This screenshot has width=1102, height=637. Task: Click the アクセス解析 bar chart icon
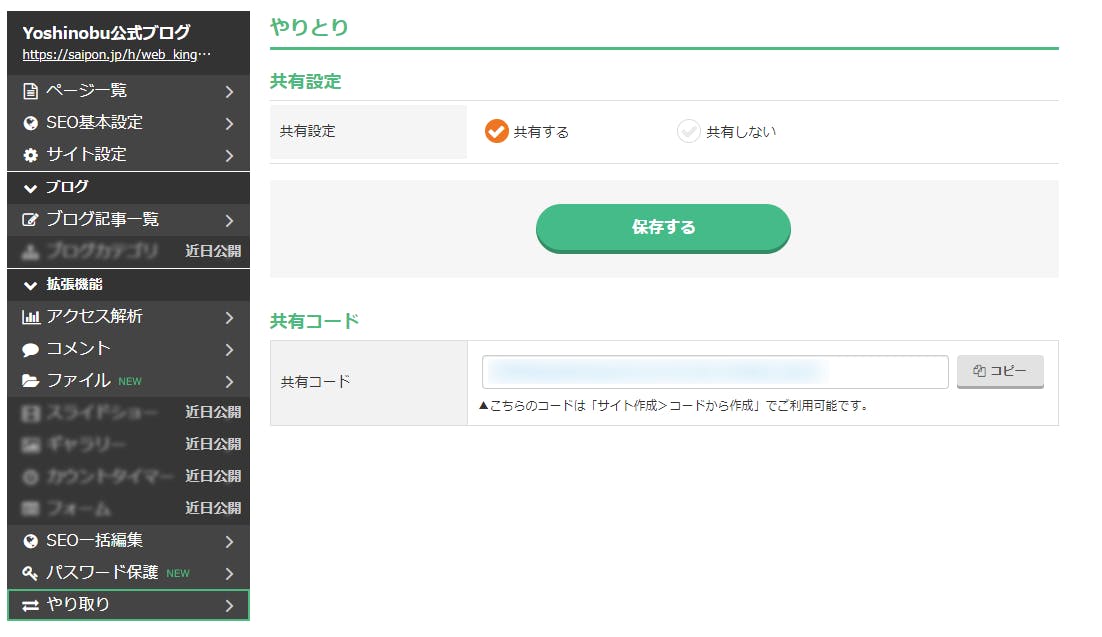click(x=30, y=317)
